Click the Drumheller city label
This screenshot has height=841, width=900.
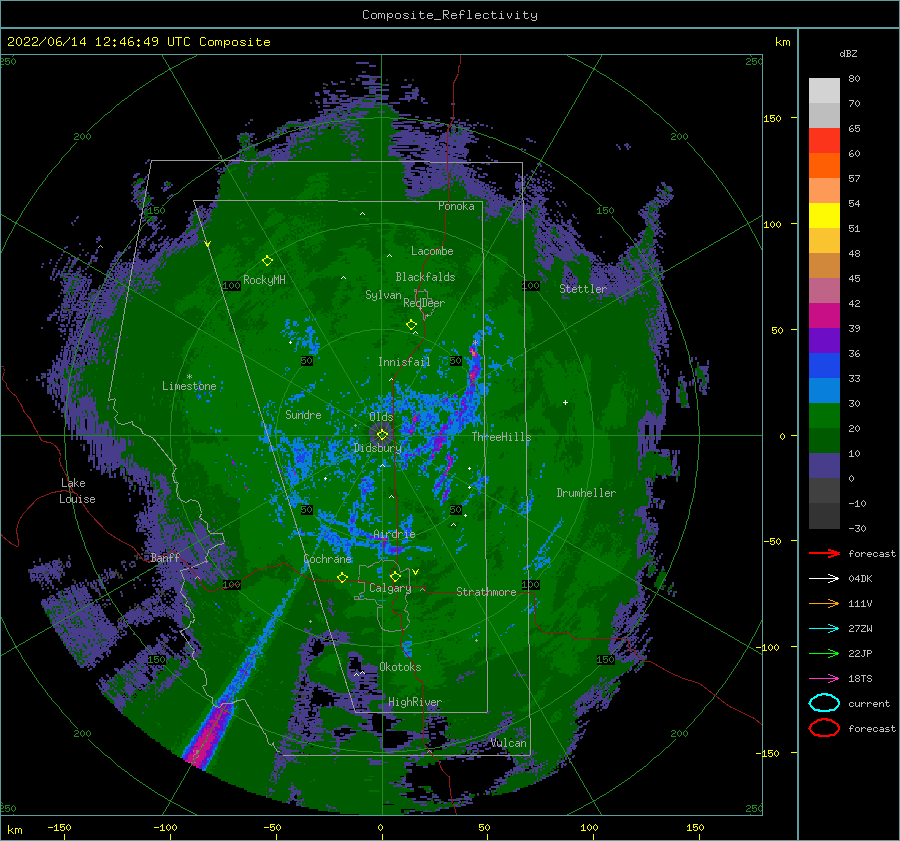tap(586, 493)
